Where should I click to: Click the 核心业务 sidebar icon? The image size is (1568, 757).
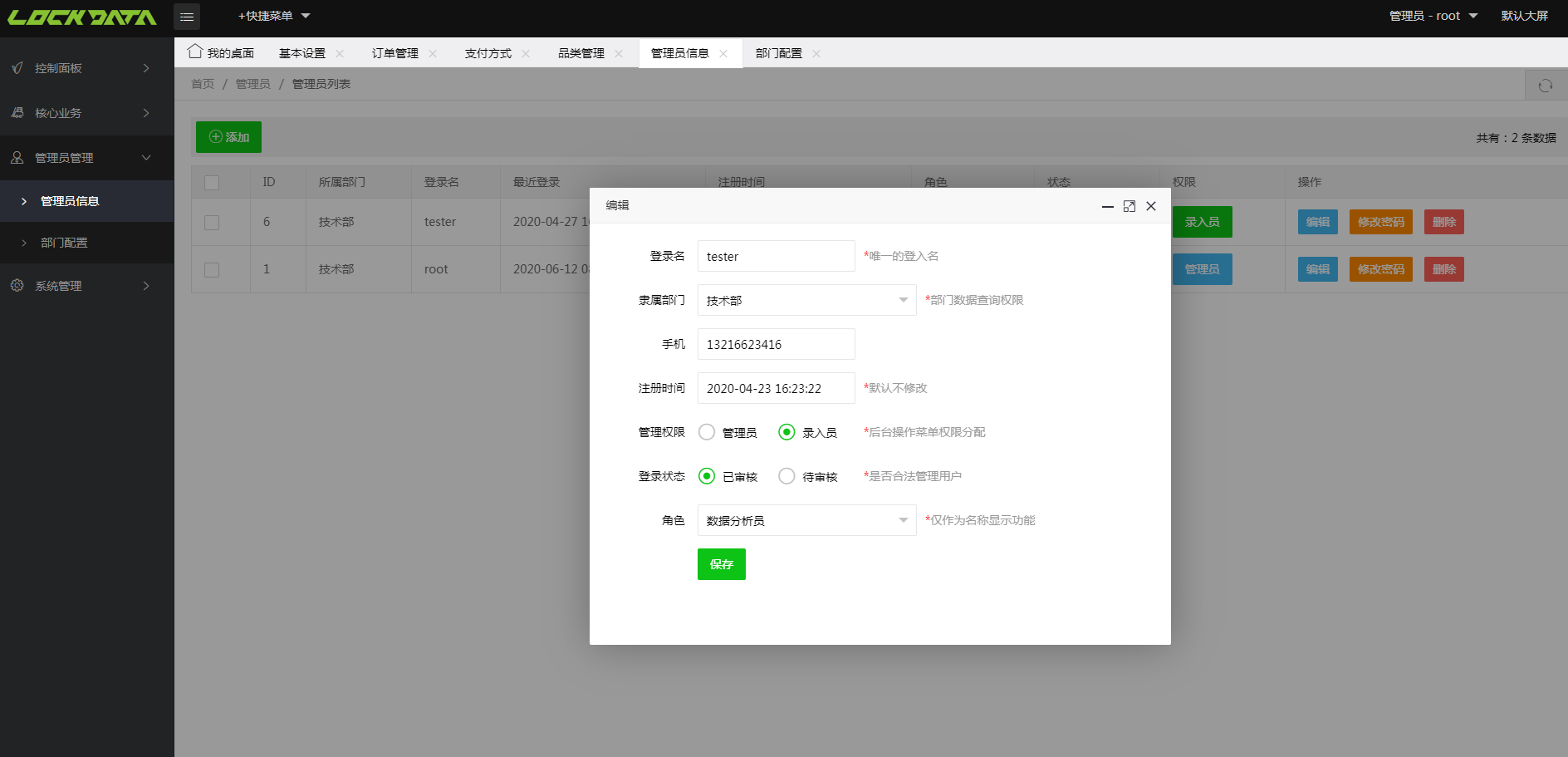tap(17, 113)
